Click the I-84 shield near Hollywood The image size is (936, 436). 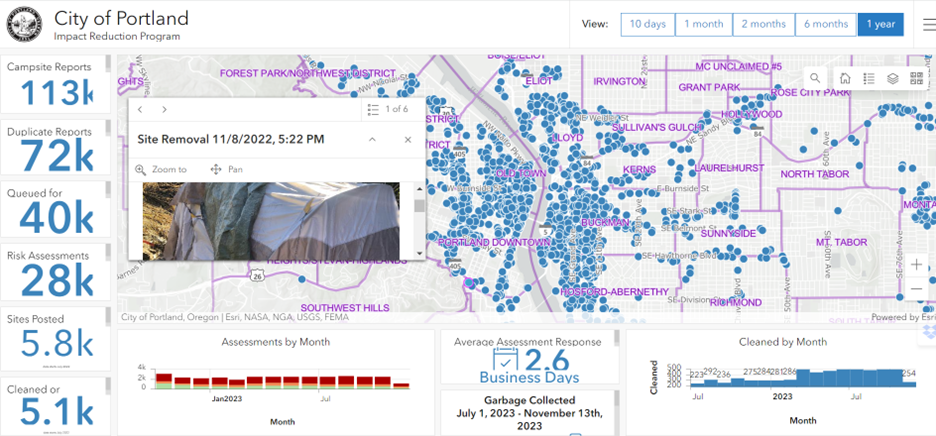point(758,131)
